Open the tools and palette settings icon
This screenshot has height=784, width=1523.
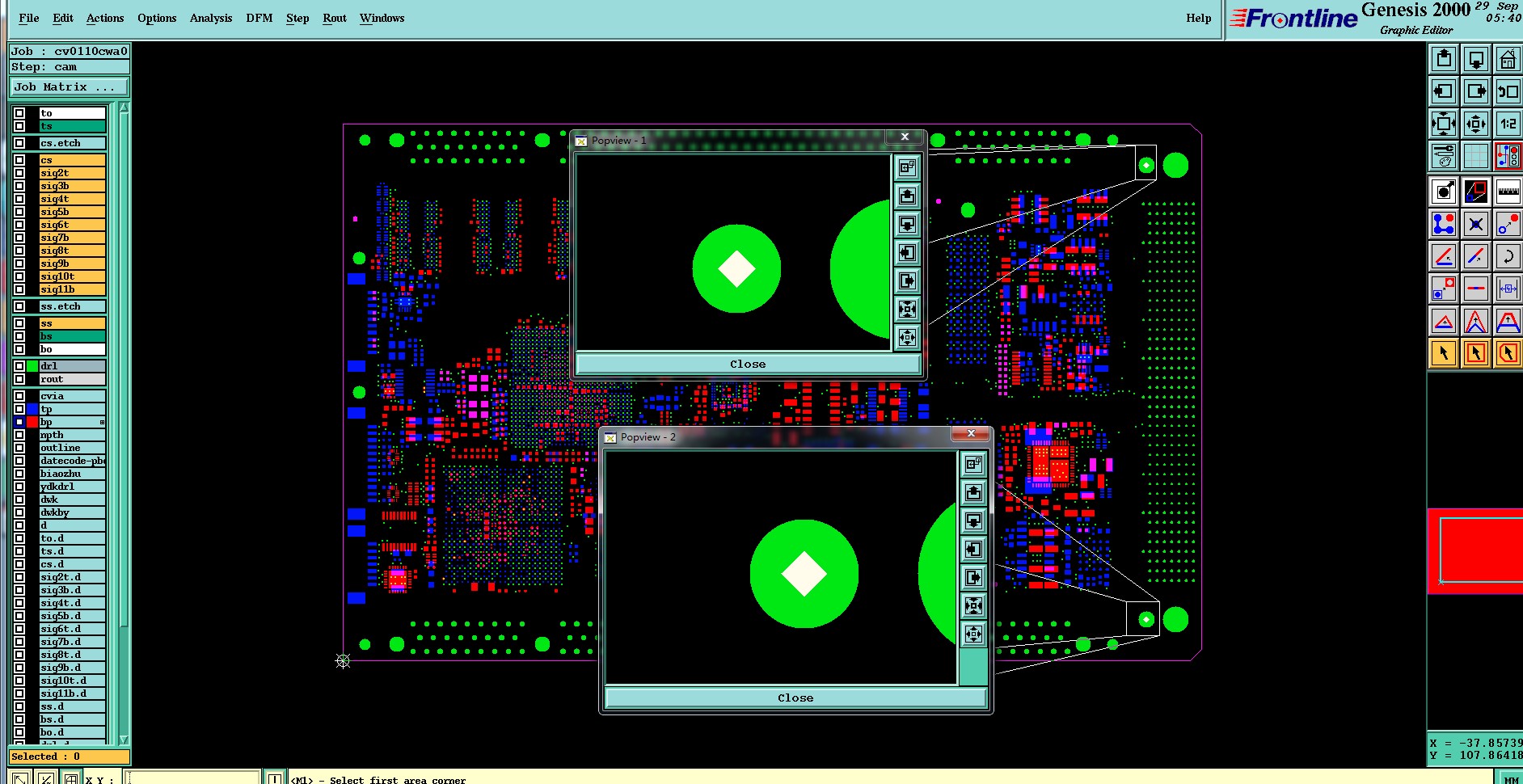click(x=1444, y=155)
